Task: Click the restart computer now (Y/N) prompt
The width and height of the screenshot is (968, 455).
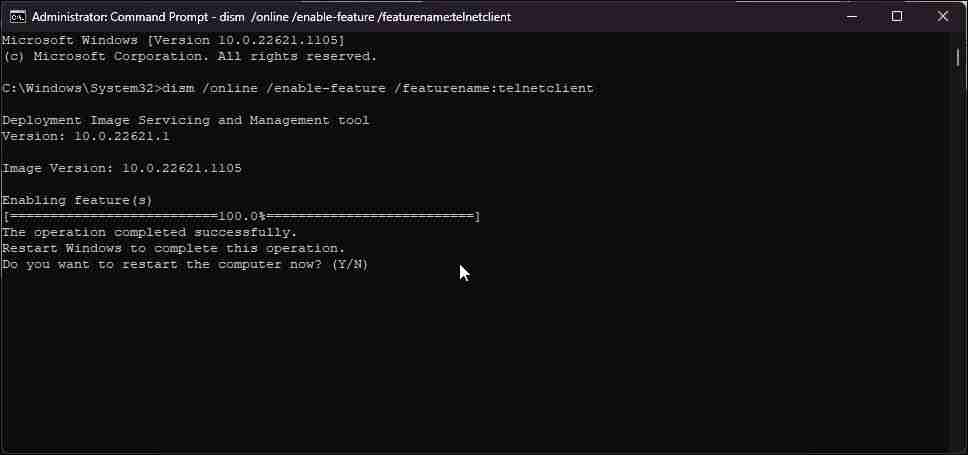Action: (185, 264)
